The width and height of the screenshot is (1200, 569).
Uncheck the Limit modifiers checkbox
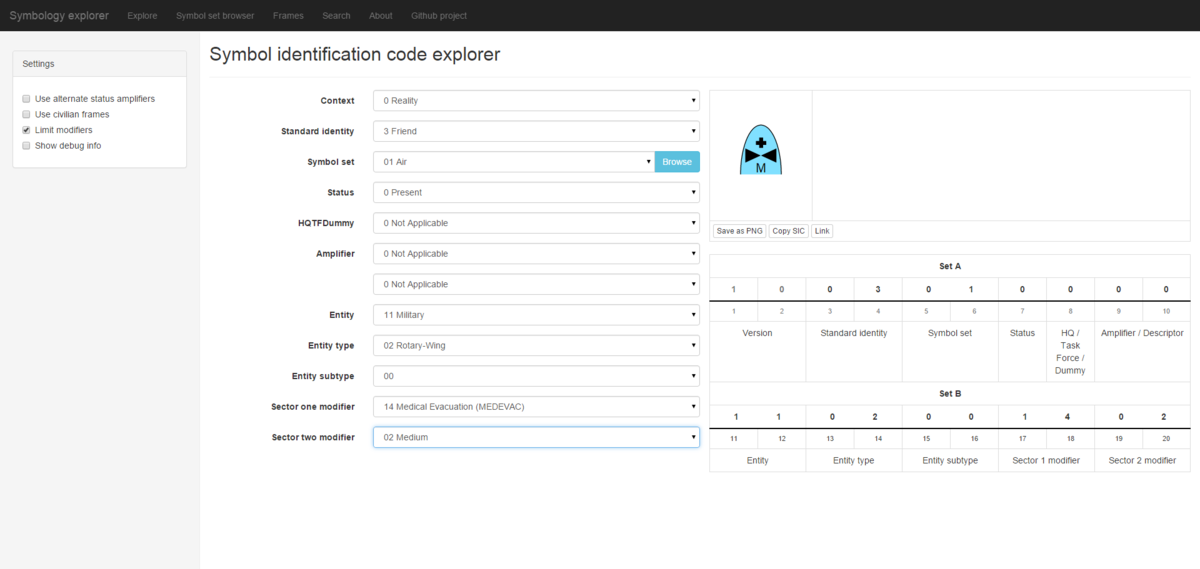[27, 130]
